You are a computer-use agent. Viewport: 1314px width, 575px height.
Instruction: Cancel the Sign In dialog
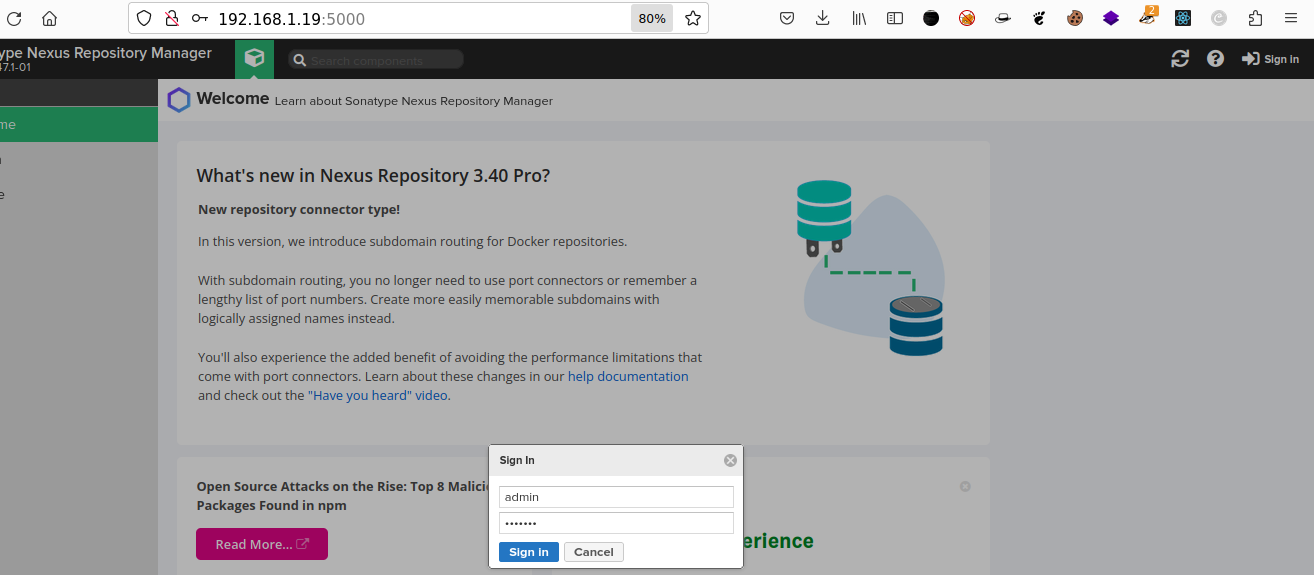pyautogui.click(x=594, y=552)
